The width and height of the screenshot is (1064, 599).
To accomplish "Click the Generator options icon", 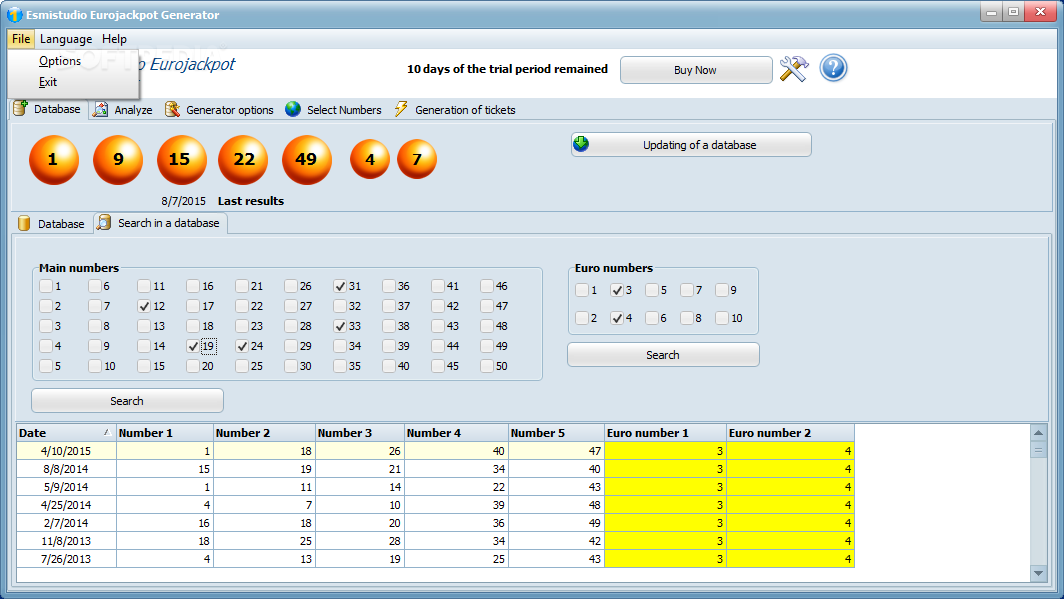I will (x=172, y=109).
